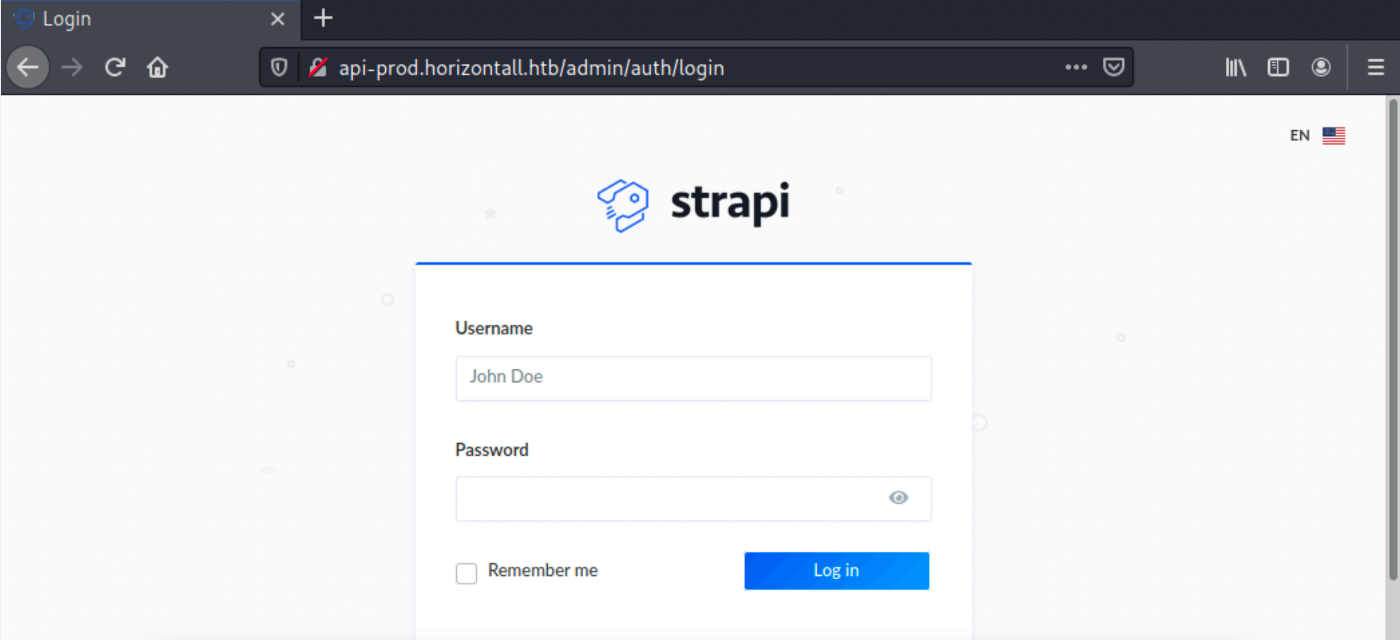The image size is (1400, 640).
Task: Open the browser home page
Action: click(x=157, y=68)
